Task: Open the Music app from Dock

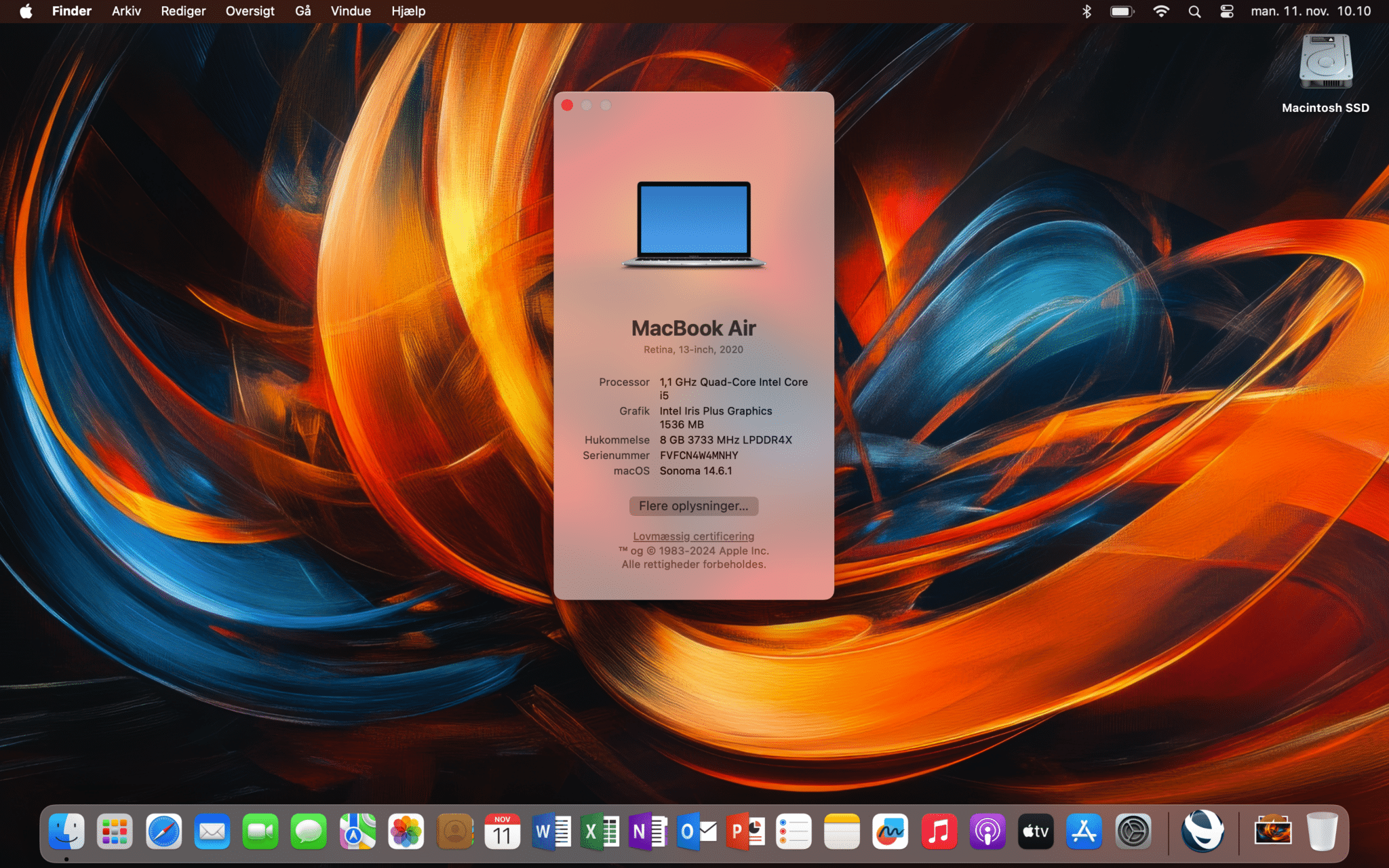Action: 939,831
